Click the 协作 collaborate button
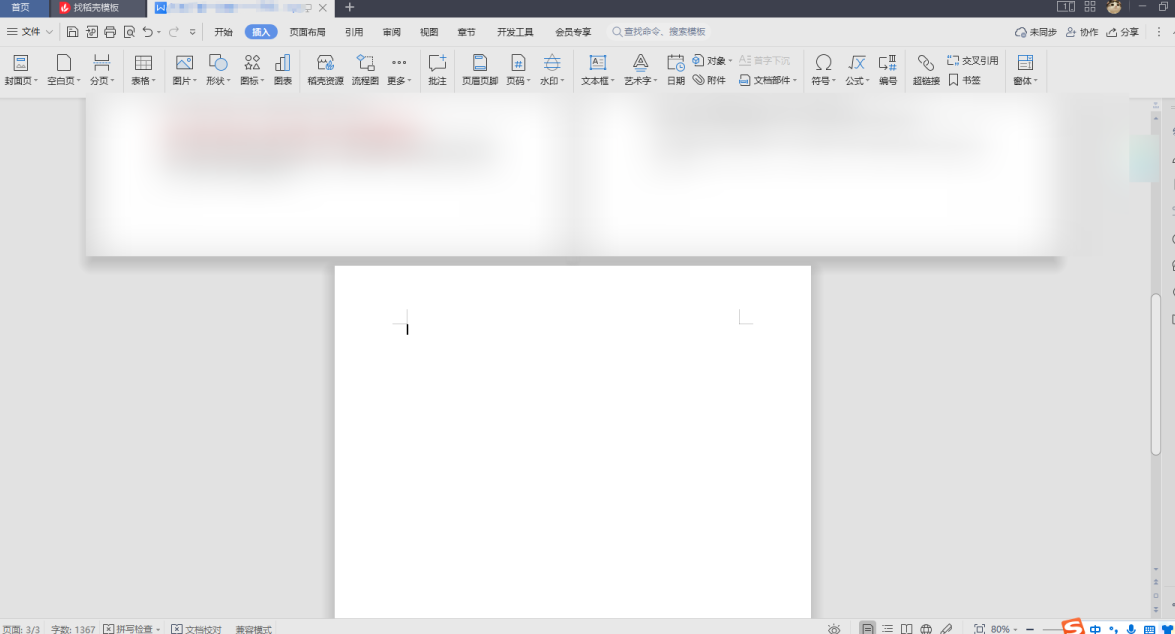Image resolution: width=1175 pixels, height=634 pixels. coord(1082,32)
